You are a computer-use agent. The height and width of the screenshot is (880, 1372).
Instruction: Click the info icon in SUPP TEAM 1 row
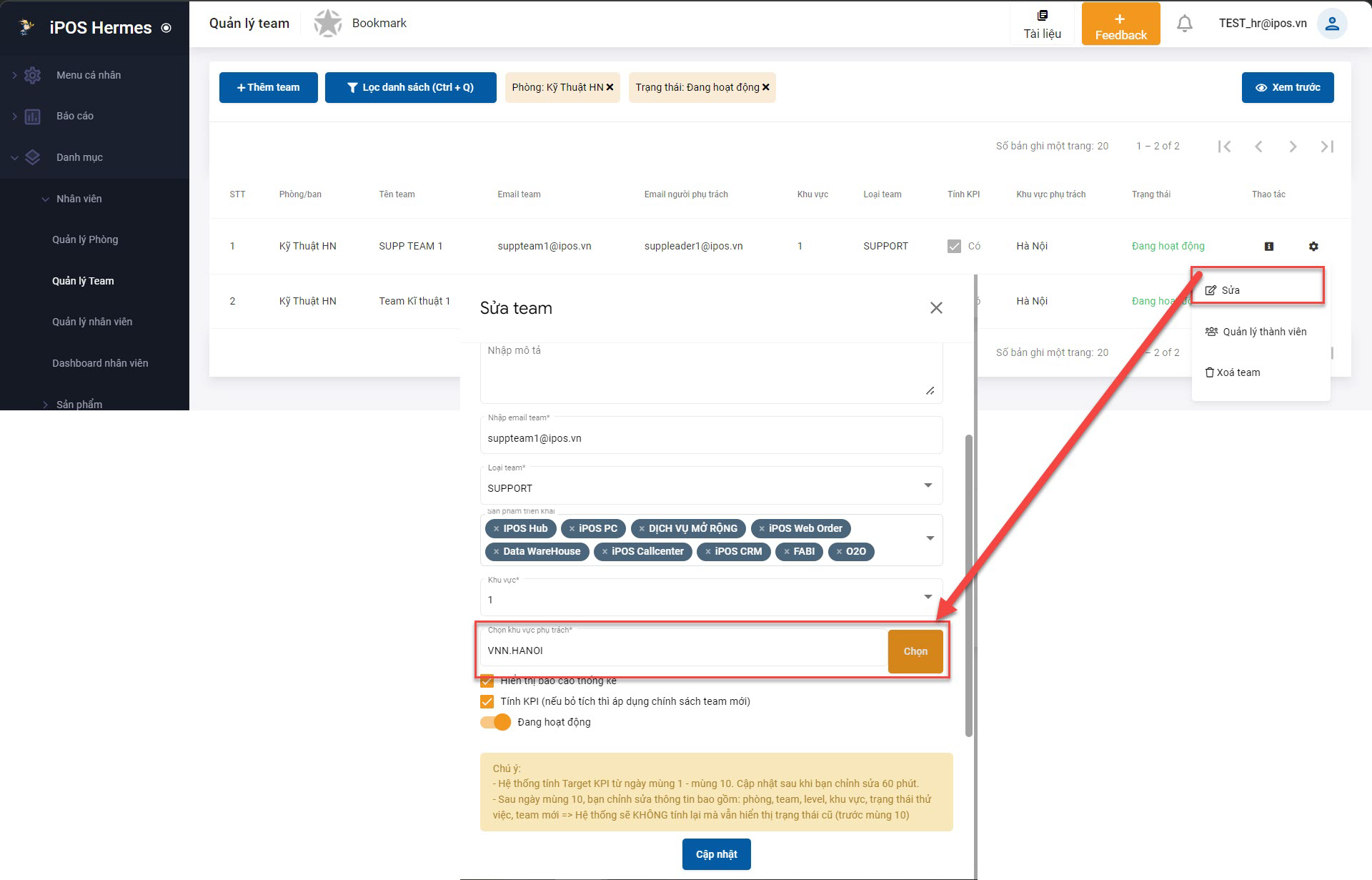[x=1268, y=246]
